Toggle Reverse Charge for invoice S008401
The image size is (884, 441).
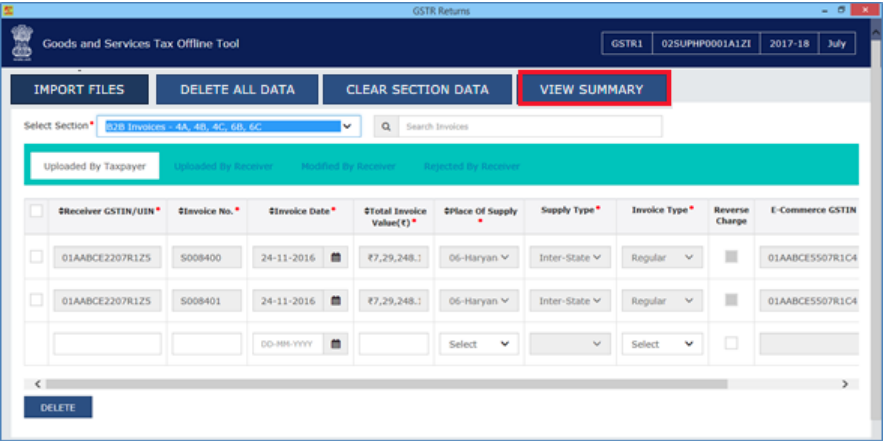pos(731,300)
